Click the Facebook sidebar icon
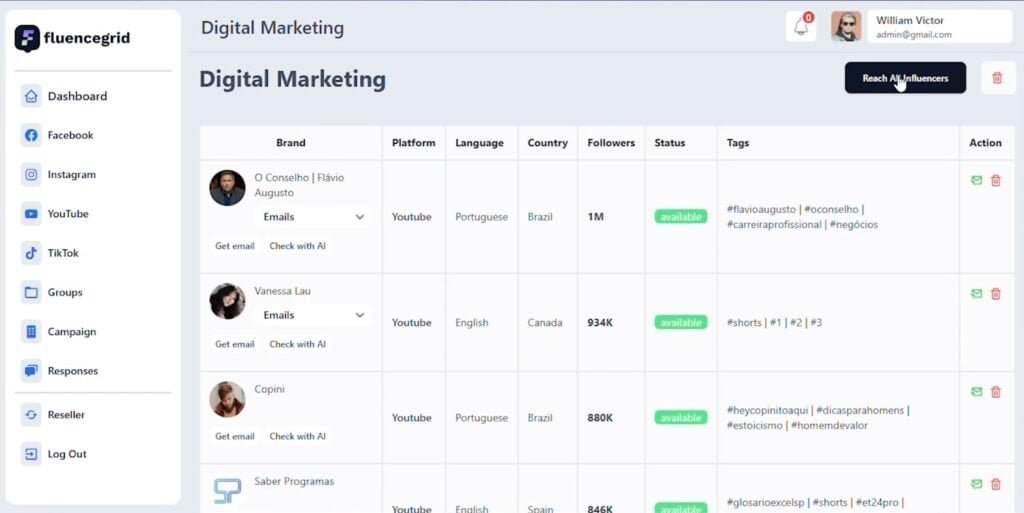Screen dimensions: 1024x513 [31, 135]
